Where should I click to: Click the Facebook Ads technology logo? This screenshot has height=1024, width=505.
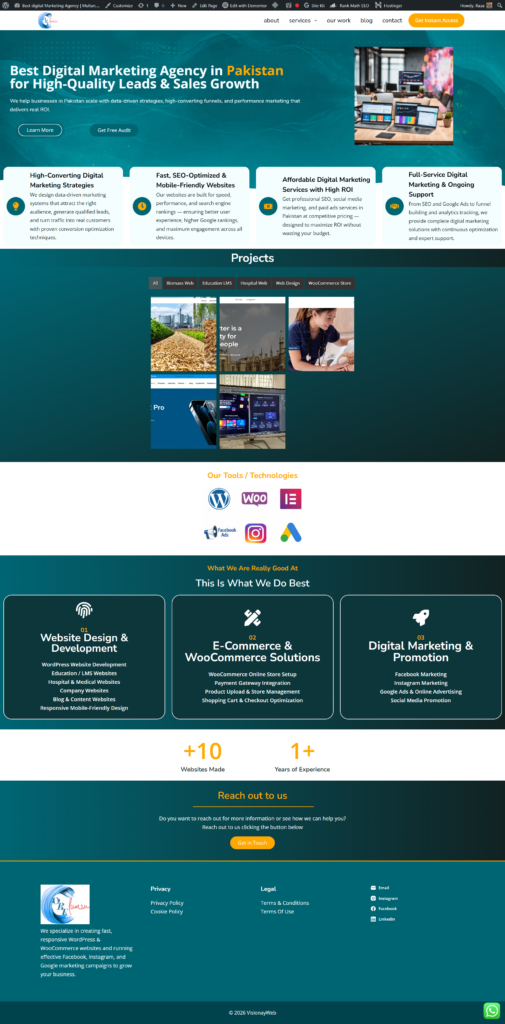pyautogui.click(x=220, y=533)
